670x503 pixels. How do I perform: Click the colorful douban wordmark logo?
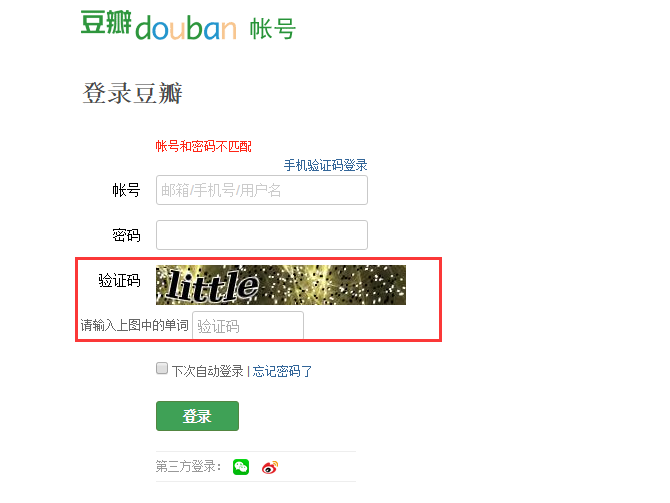186,28
